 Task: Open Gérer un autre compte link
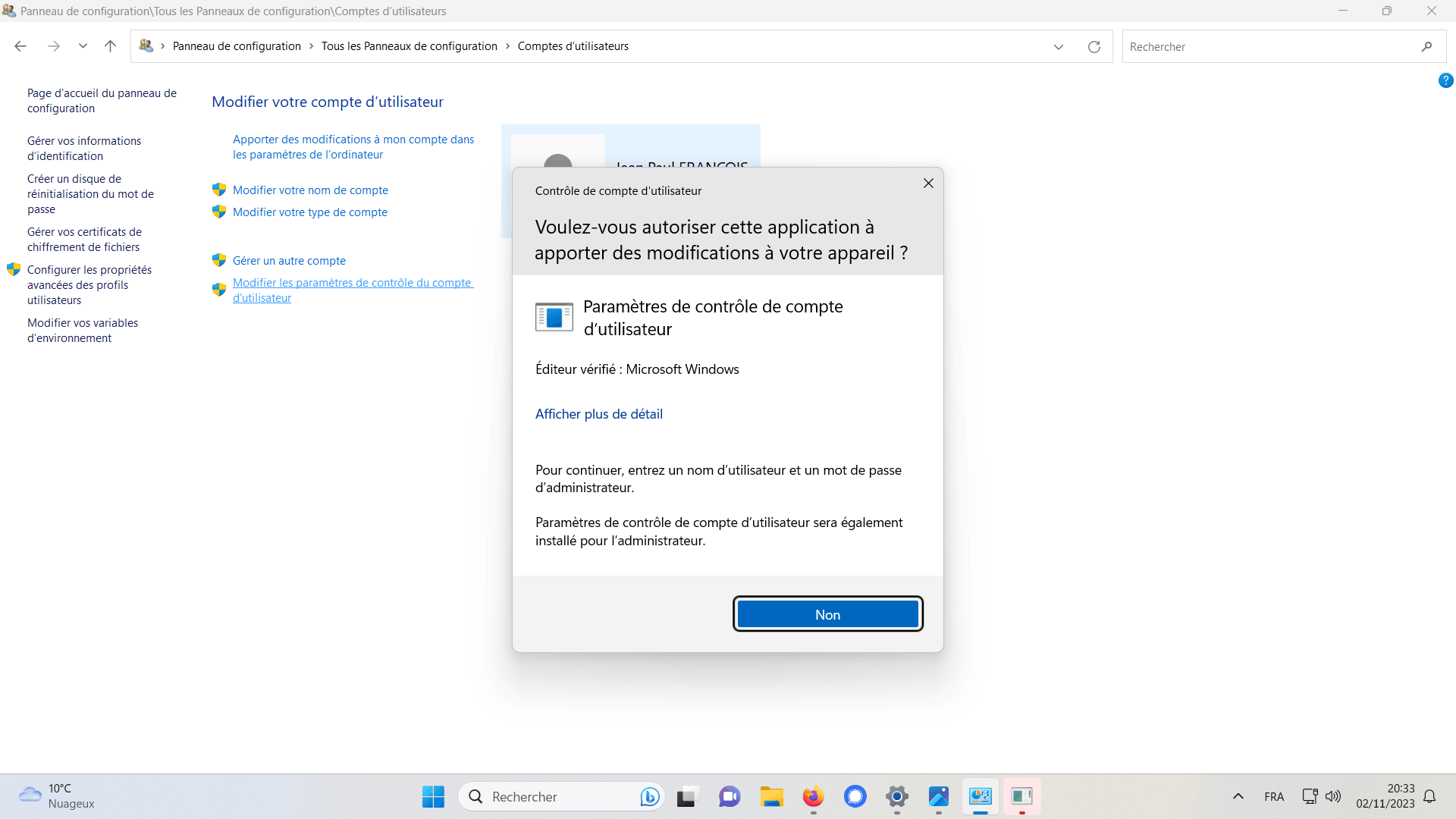tap(289, 261)
